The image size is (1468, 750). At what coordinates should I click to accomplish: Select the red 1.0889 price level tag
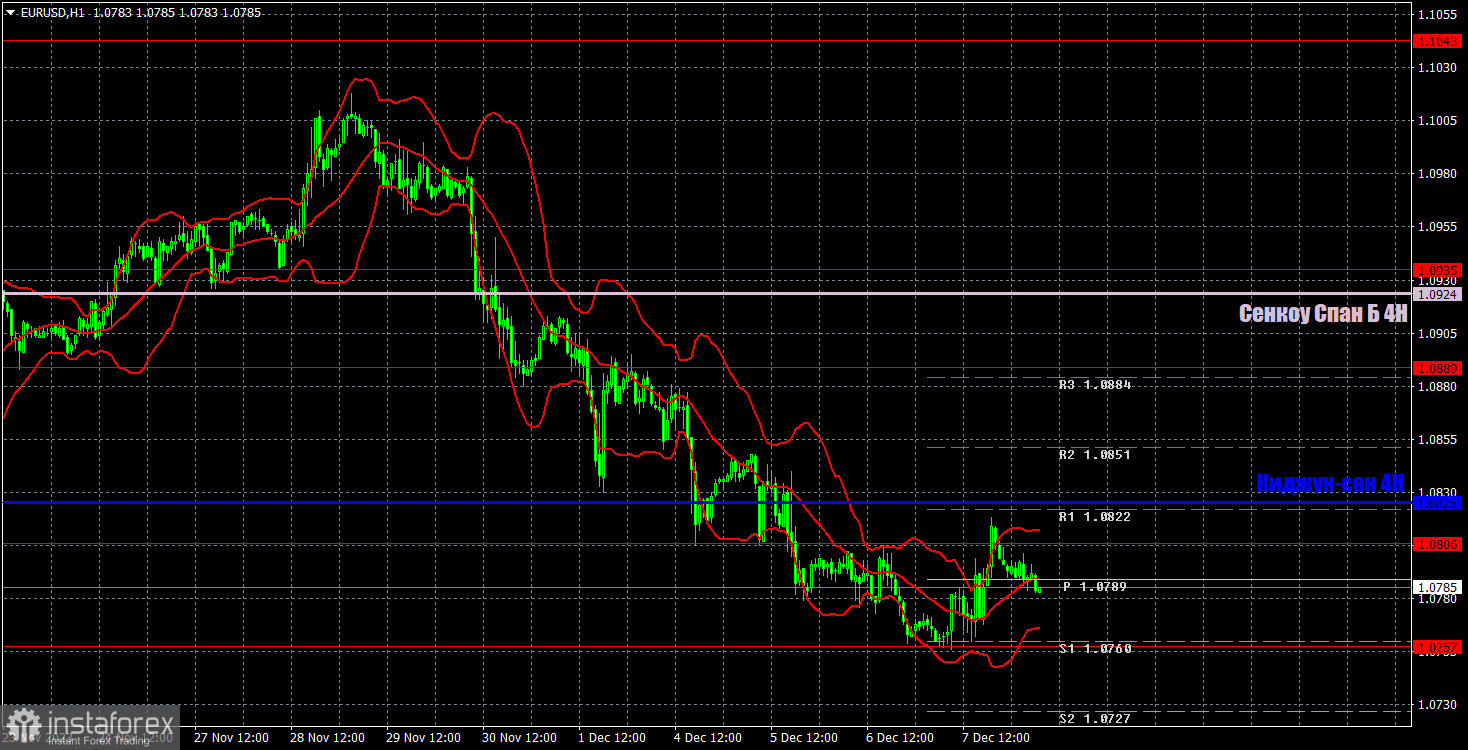(1439, 368)
